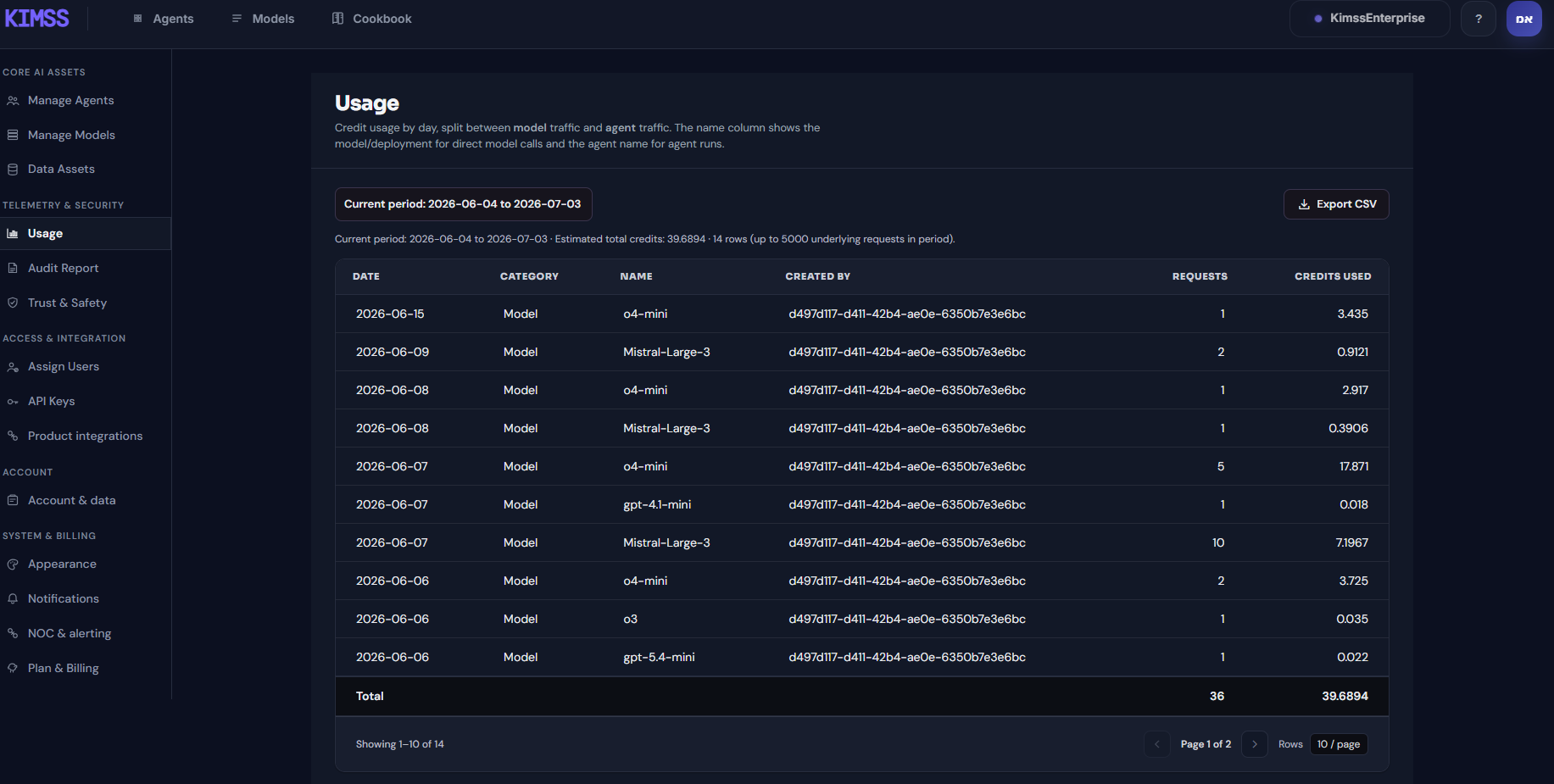The image size is (1554, 784).
Task: Open NOC & alerting page
Action: point(85,633)
